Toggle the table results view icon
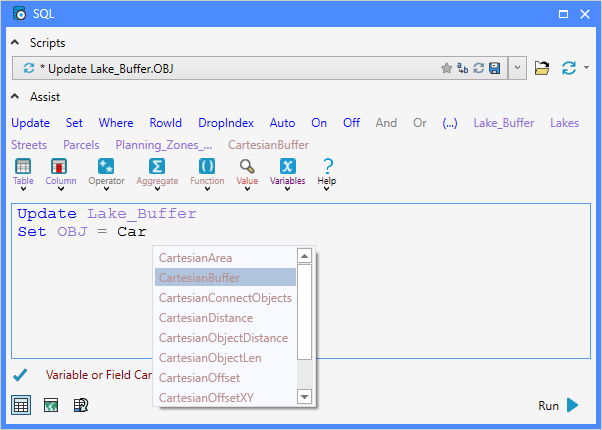602x430 pixels. pos(21,405)
